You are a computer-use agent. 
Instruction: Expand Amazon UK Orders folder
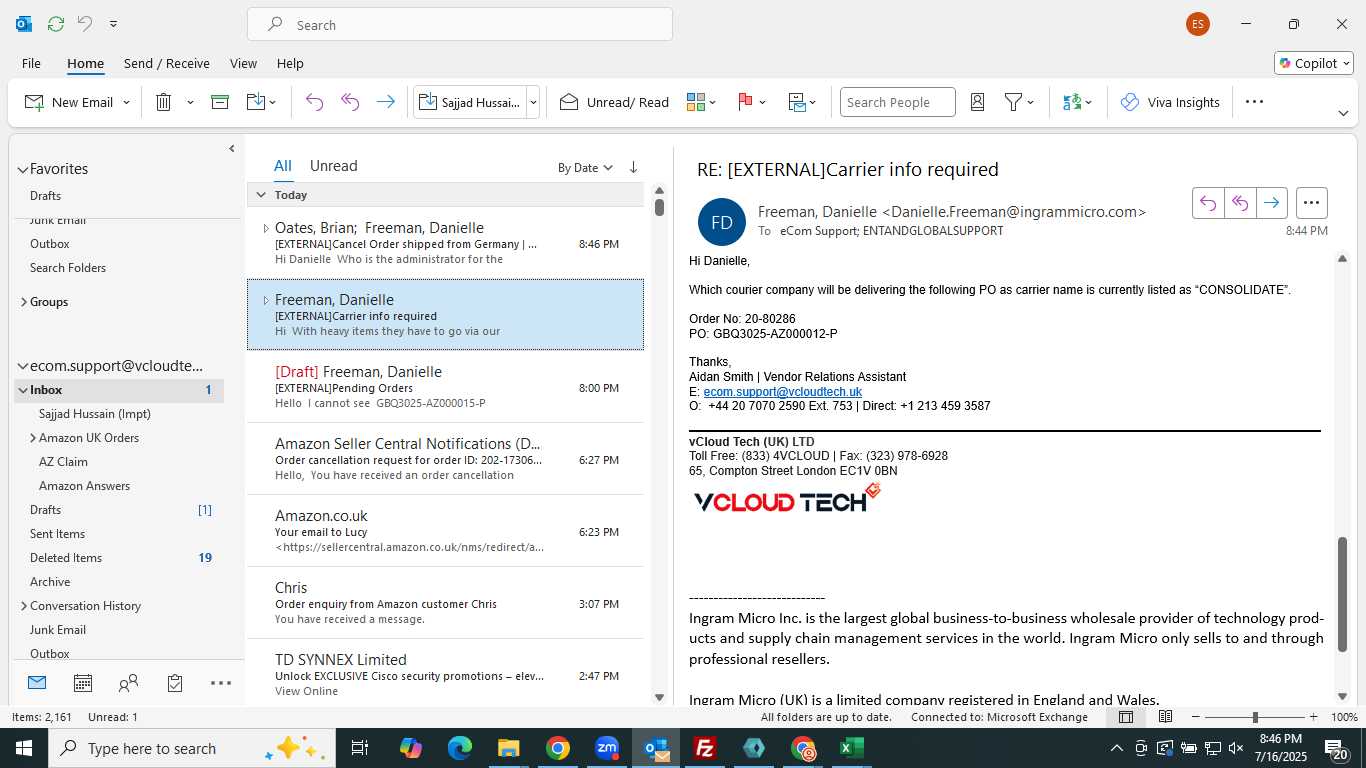[33, 438]
